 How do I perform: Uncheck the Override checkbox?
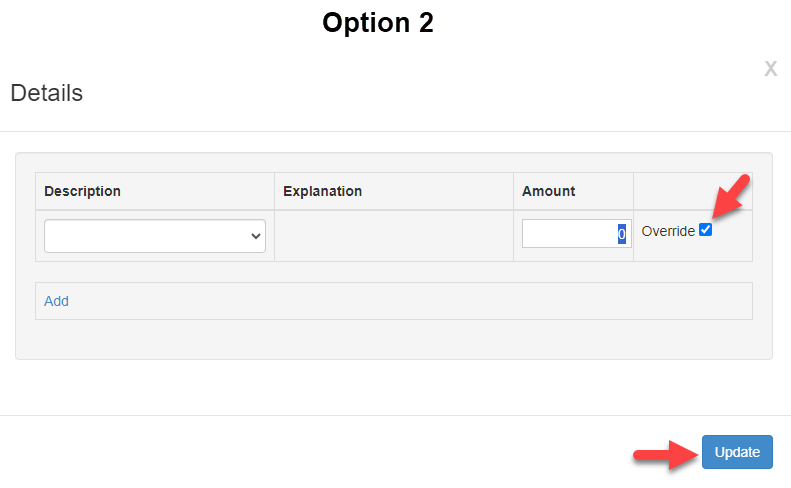click(706, 230)
